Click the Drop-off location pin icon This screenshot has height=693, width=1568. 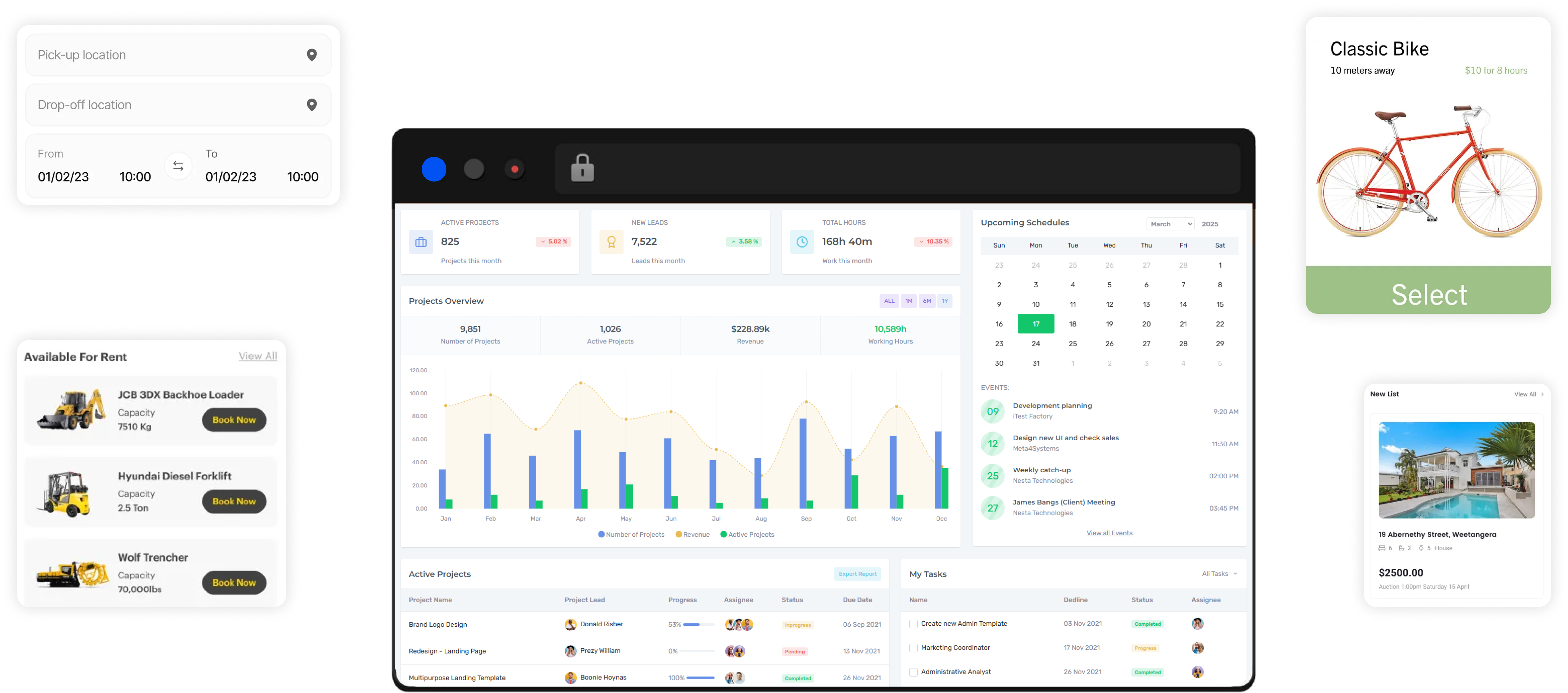(x=312, y=105)
